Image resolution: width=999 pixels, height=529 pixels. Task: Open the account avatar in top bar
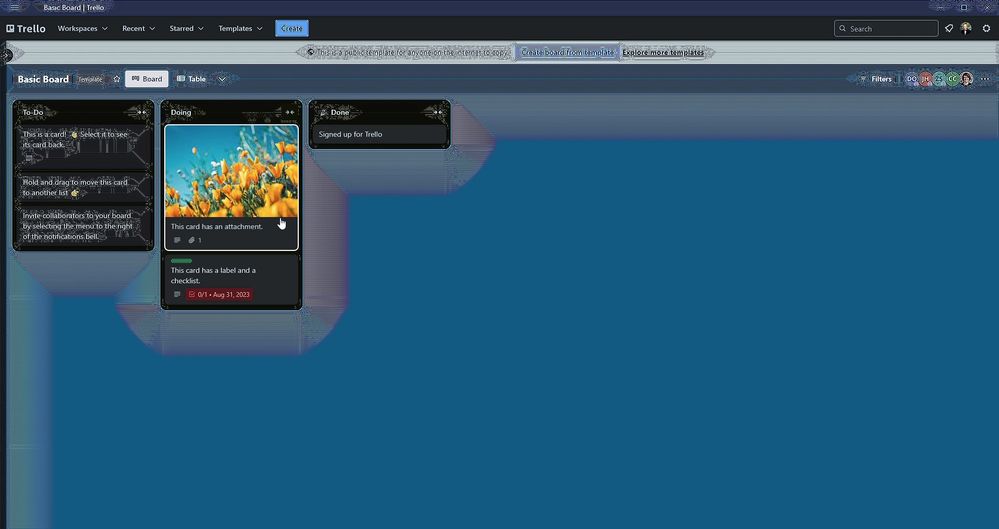click(967, 29)
